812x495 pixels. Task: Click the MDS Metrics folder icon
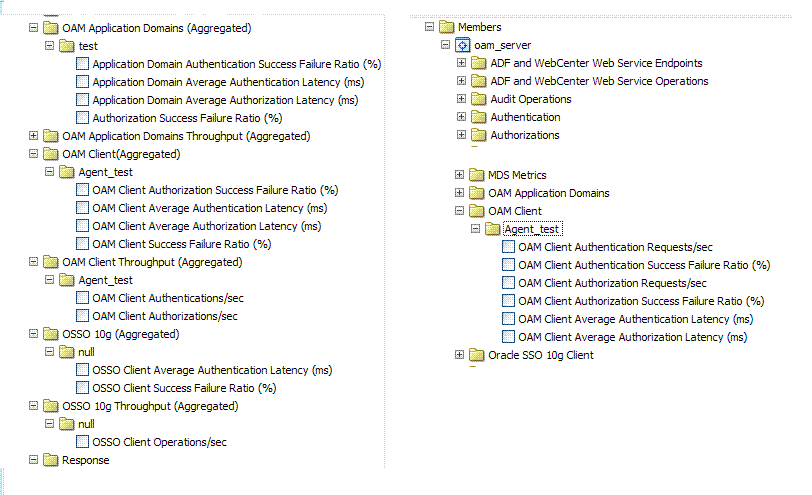click(476, 175)
